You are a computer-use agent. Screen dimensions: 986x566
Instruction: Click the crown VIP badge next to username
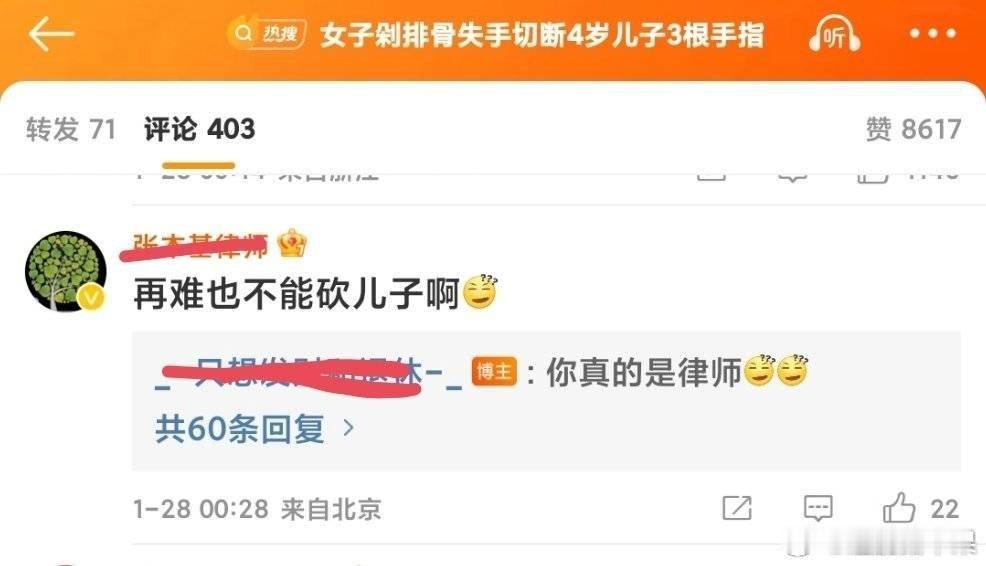pos(292,244)
